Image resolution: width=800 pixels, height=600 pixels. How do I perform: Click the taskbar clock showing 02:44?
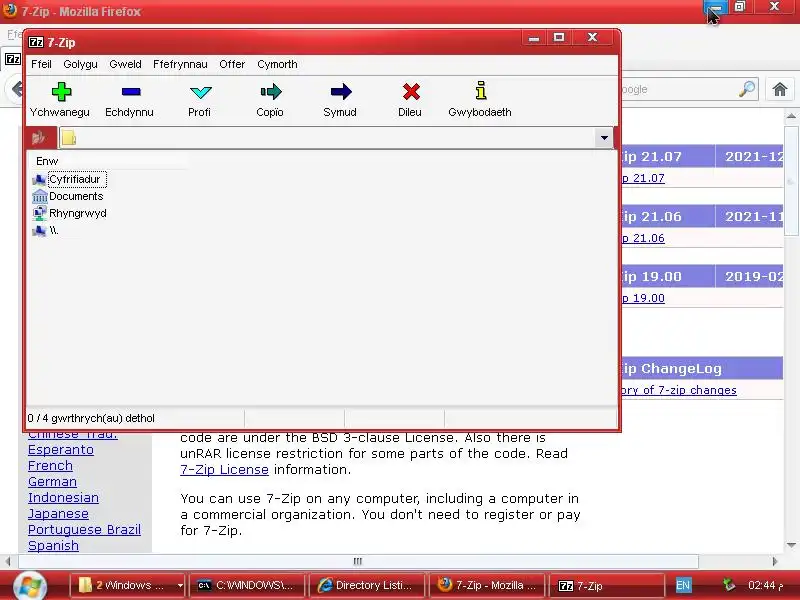coord(765,585)
